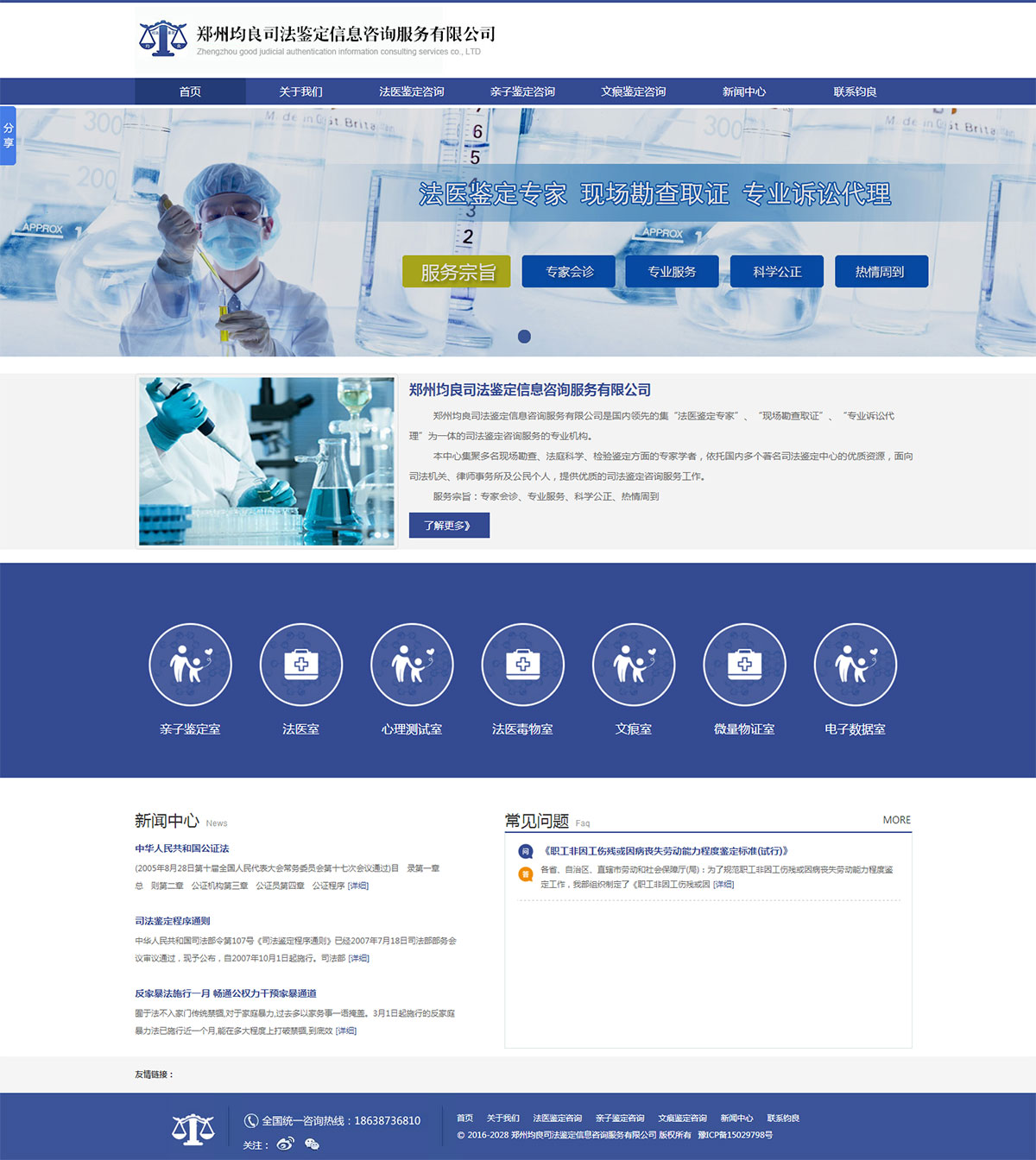Click the Weibo icon in footer
Viewport: 1036px width, 1160px height.
[286, 1144]
